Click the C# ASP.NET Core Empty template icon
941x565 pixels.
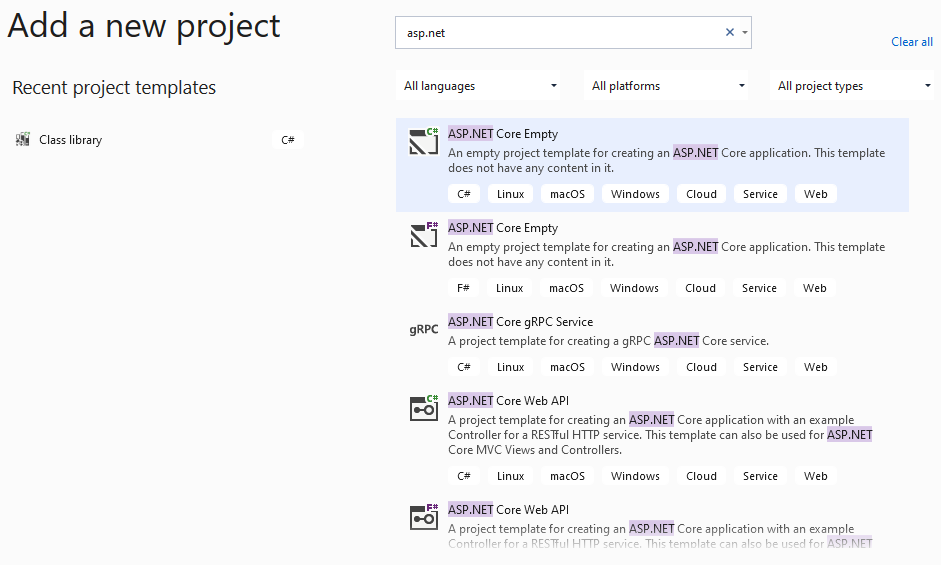point(424,141)
